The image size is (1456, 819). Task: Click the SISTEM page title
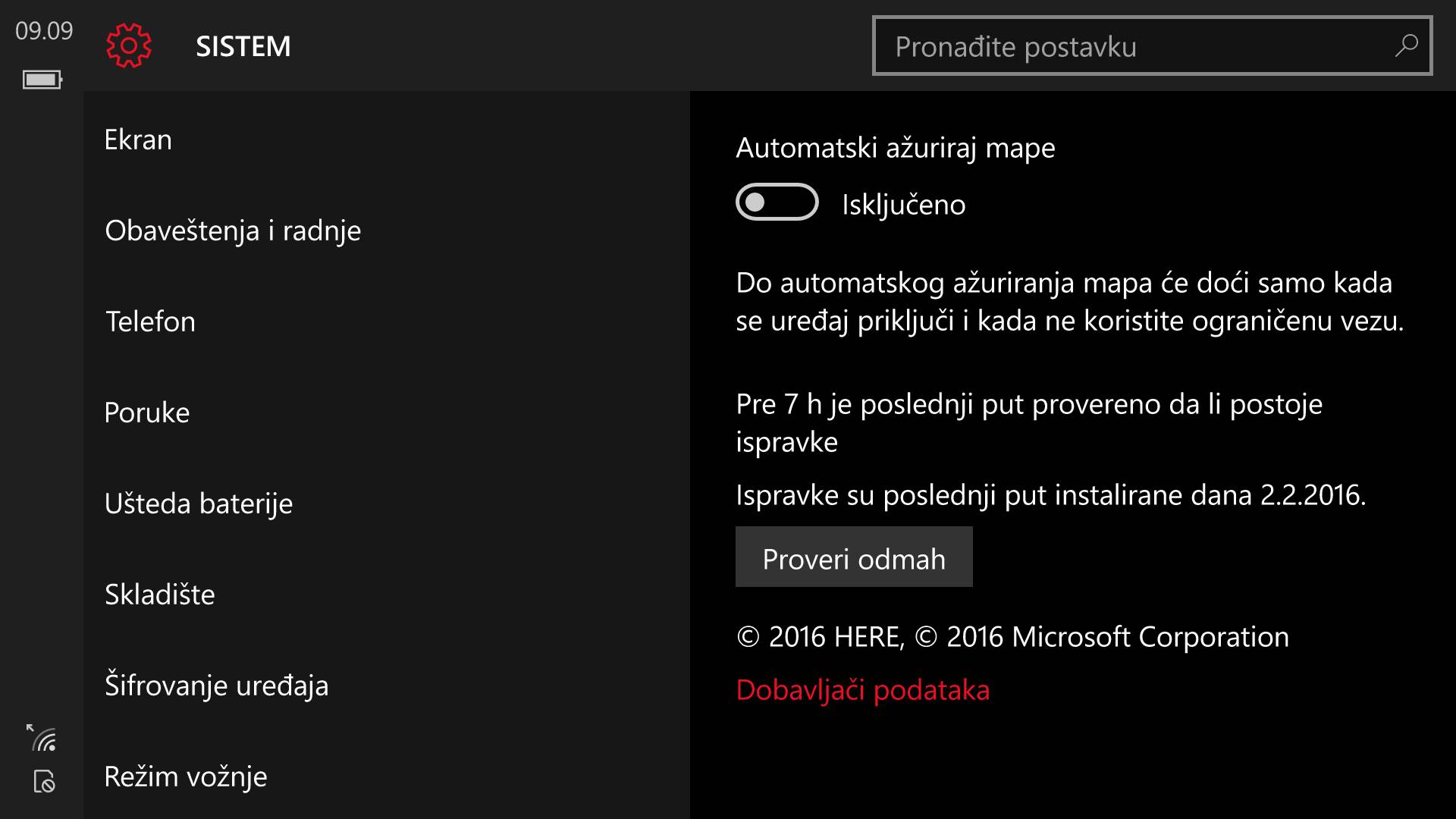coord(243,45)
